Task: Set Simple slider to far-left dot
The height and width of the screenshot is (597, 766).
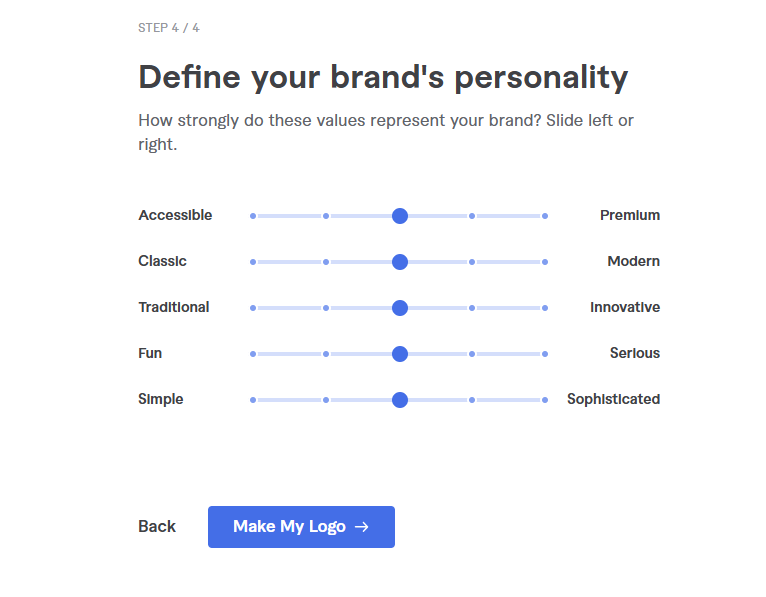Action: click(x=253, y=400)
